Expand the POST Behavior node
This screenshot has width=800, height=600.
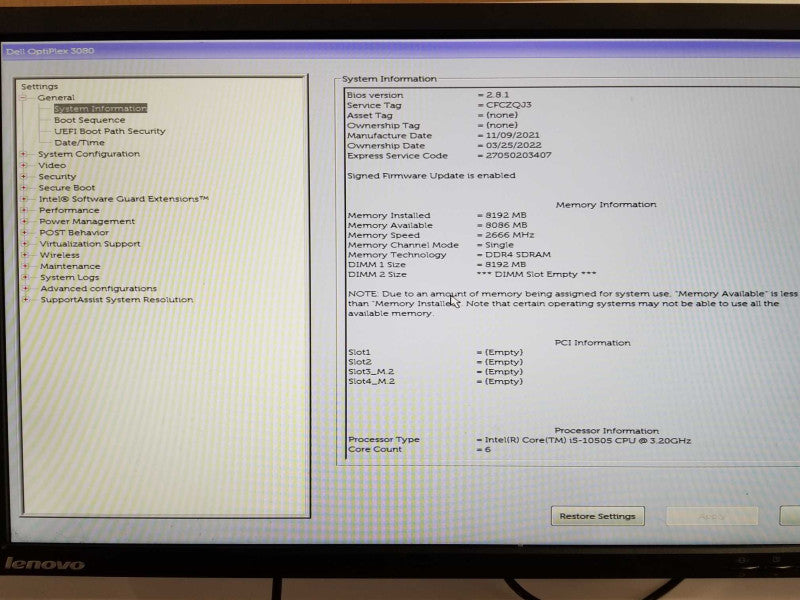click(x=24, y=232)
